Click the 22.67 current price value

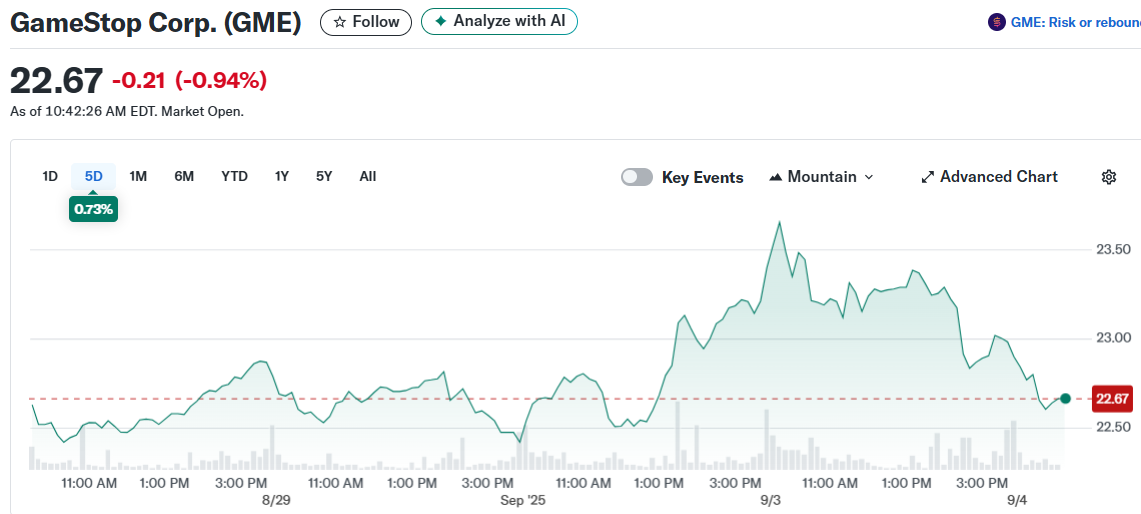click(x=57, y=80)
